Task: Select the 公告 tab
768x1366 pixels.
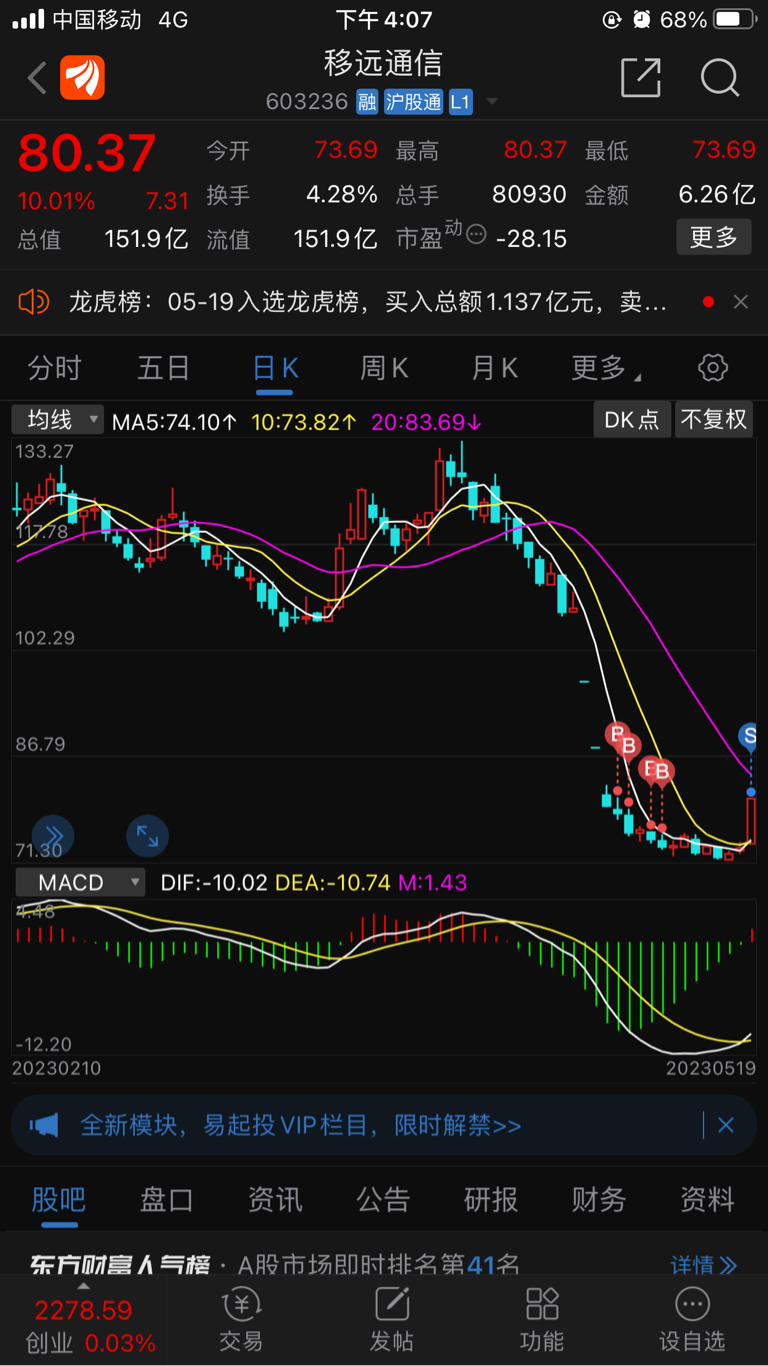Action: [383, 1199]
